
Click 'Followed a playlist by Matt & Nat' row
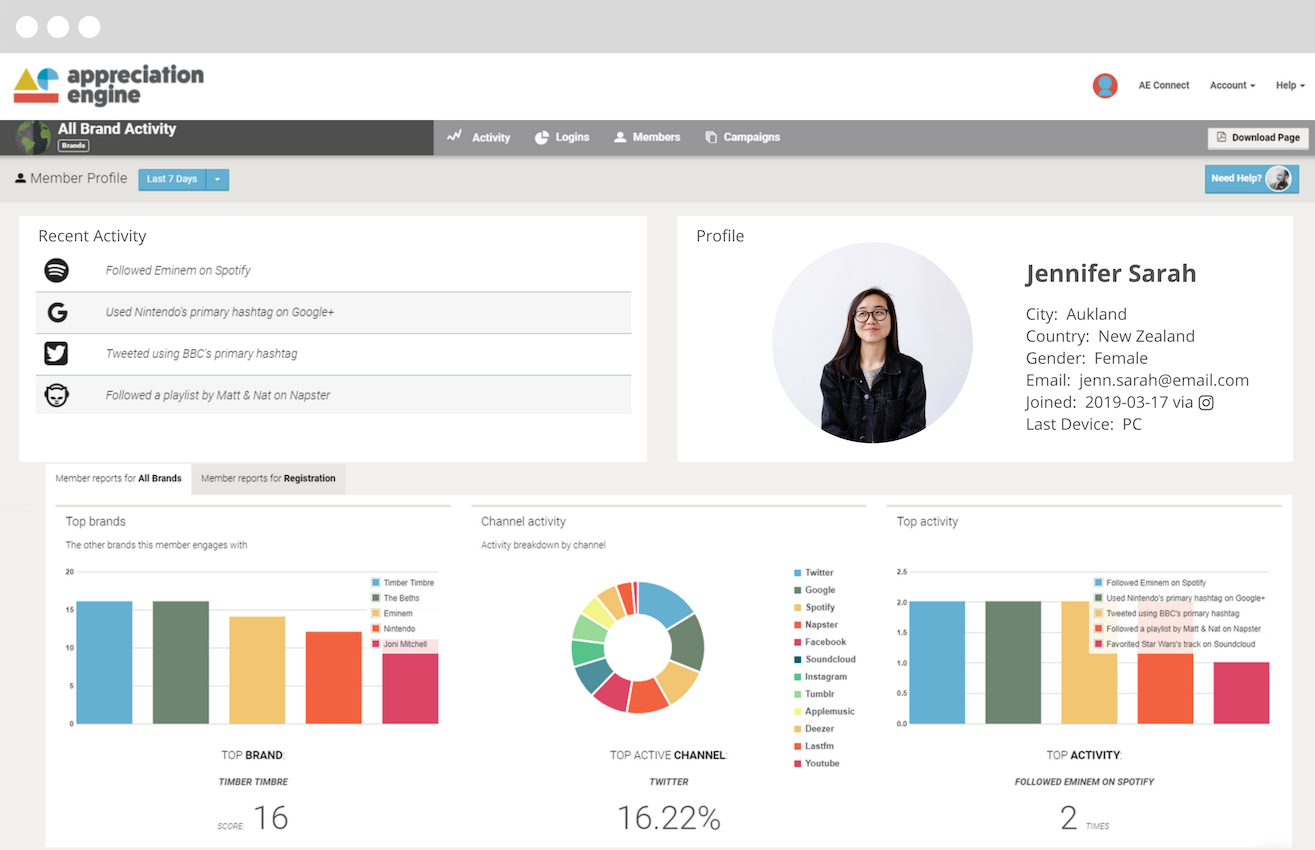[333, 395]
